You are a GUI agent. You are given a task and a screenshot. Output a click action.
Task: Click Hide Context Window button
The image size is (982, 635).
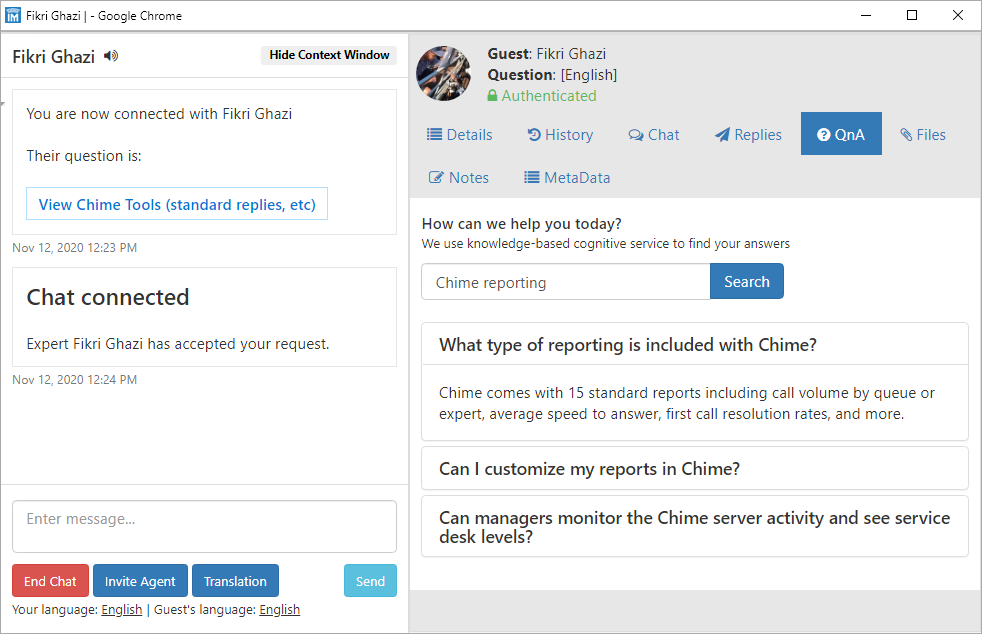329,55
